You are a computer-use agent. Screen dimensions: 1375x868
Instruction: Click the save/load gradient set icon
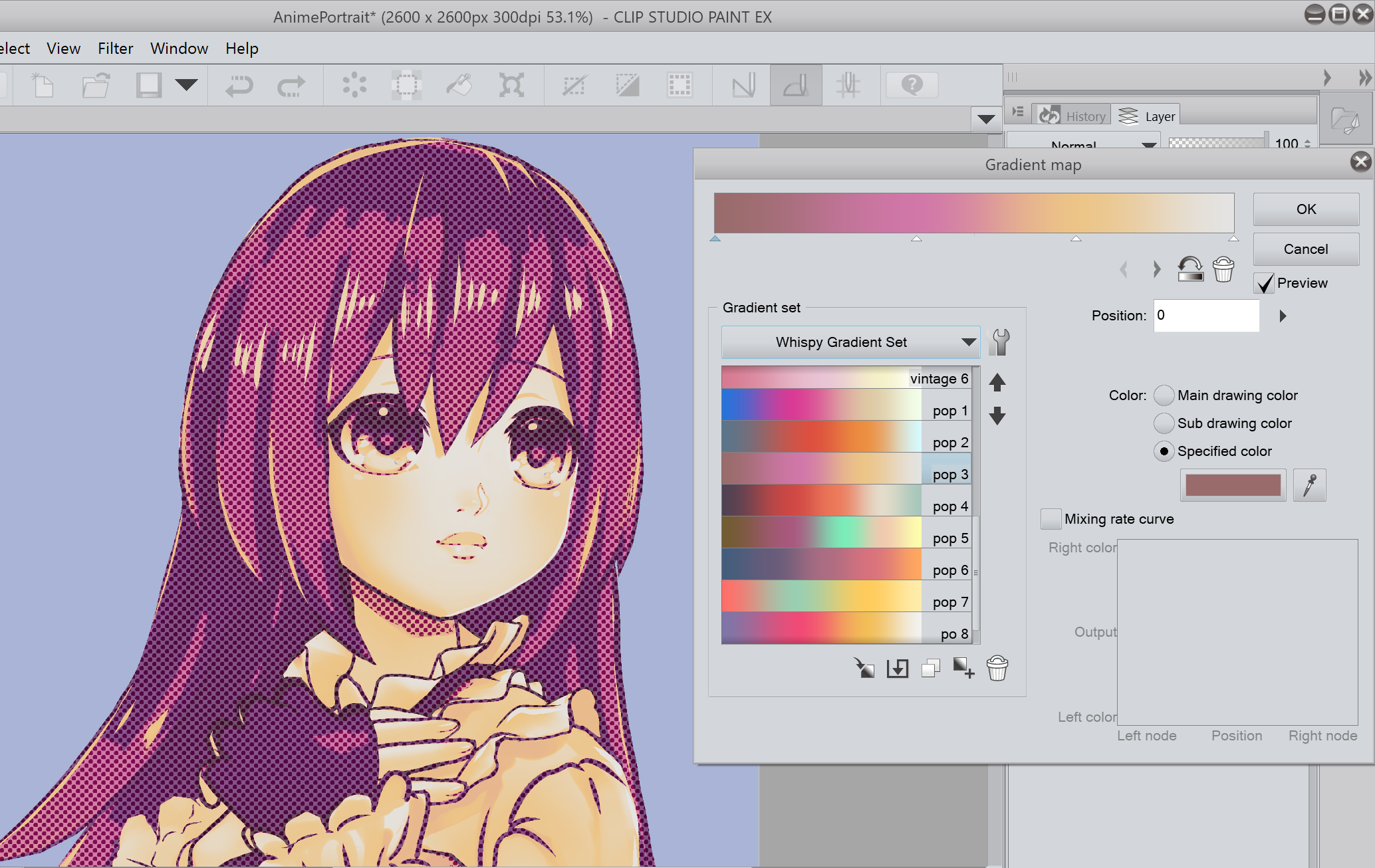point(896,668)
